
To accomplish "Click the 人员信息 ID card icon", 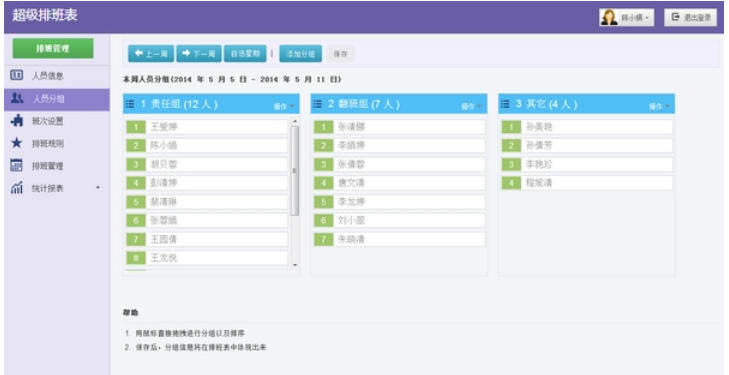I will [16, 75].
